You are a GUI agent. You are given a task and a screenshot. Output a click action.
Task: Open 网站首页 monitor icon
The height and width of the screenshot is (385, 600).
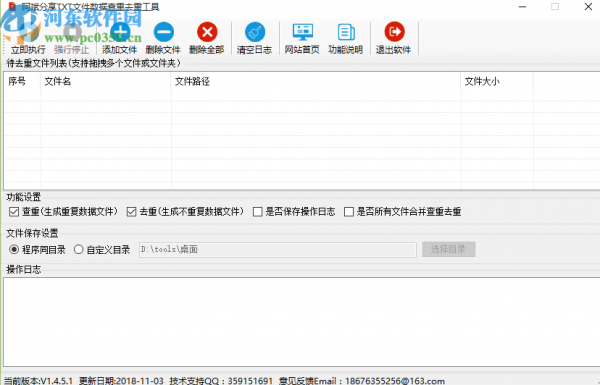tap(302, 32)
